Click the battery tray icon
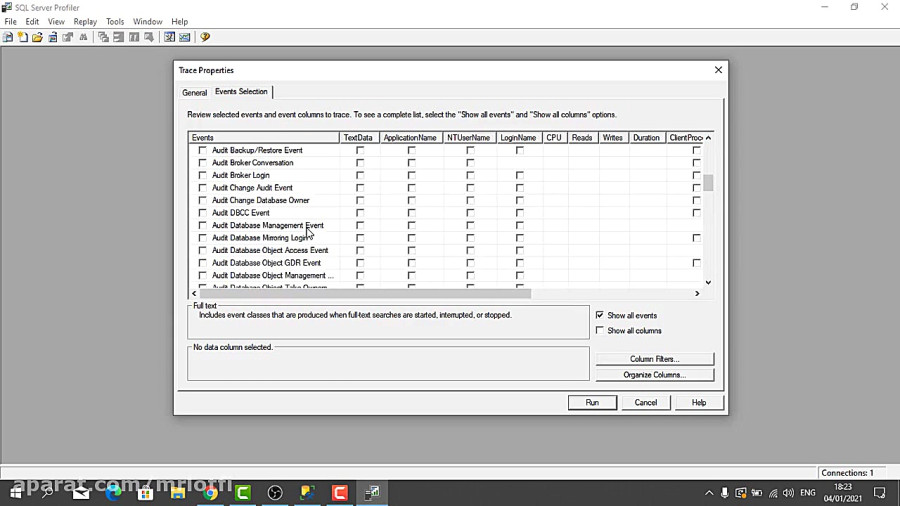This screenshot has height=506, width=900. click(757, 493)
